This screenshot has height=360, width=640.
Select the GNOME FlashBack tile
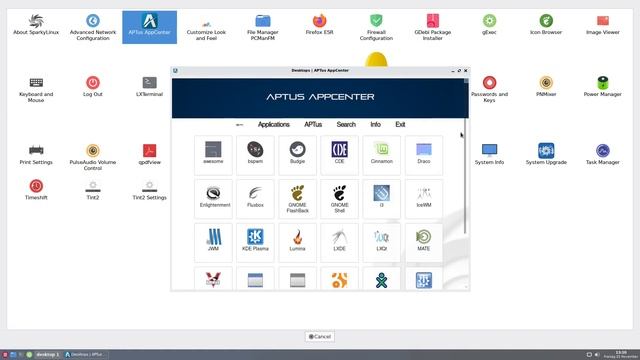(x=297, y=199)
